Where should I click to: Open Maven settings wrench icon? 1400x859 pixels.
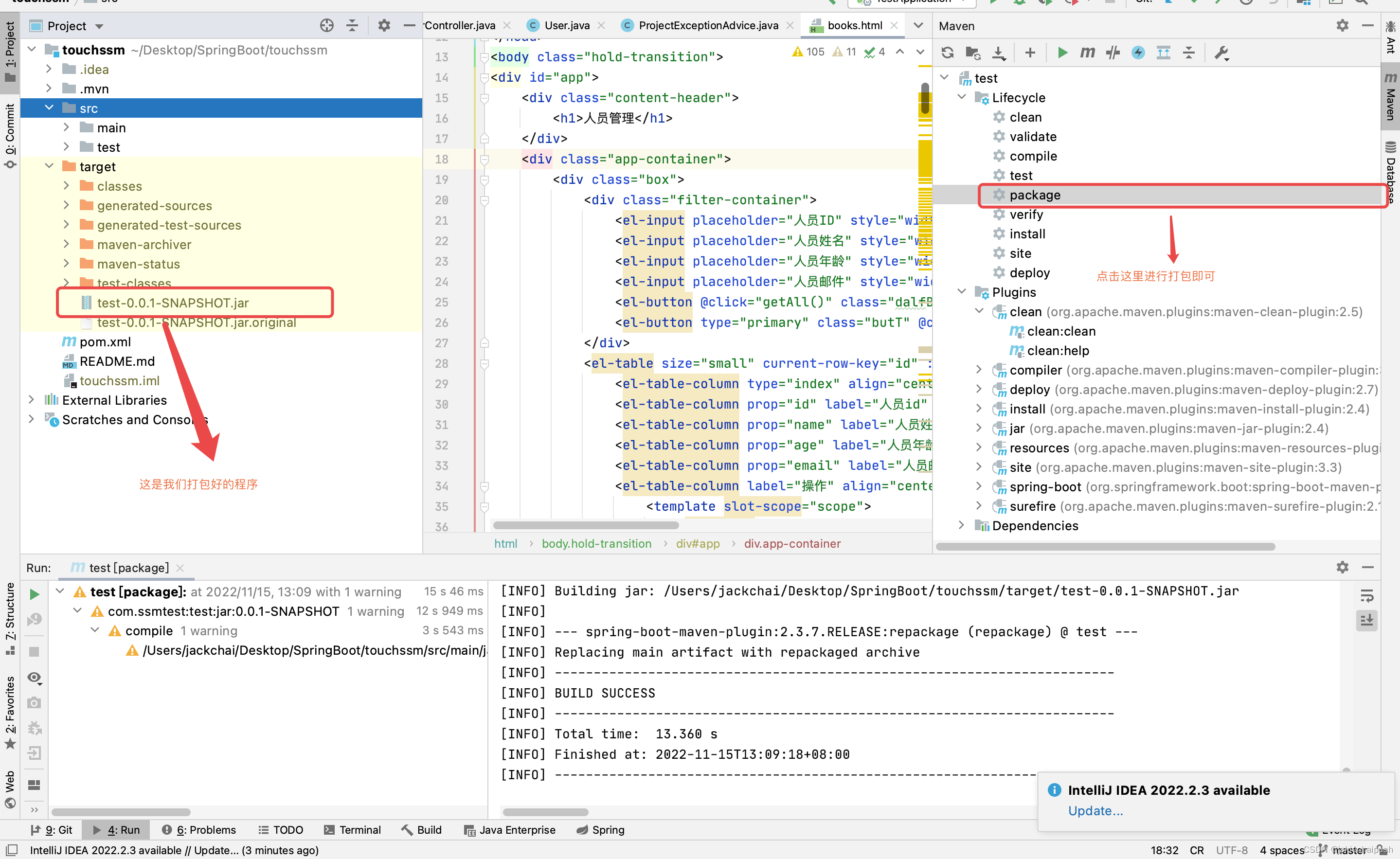click(x=1221, y=53)
